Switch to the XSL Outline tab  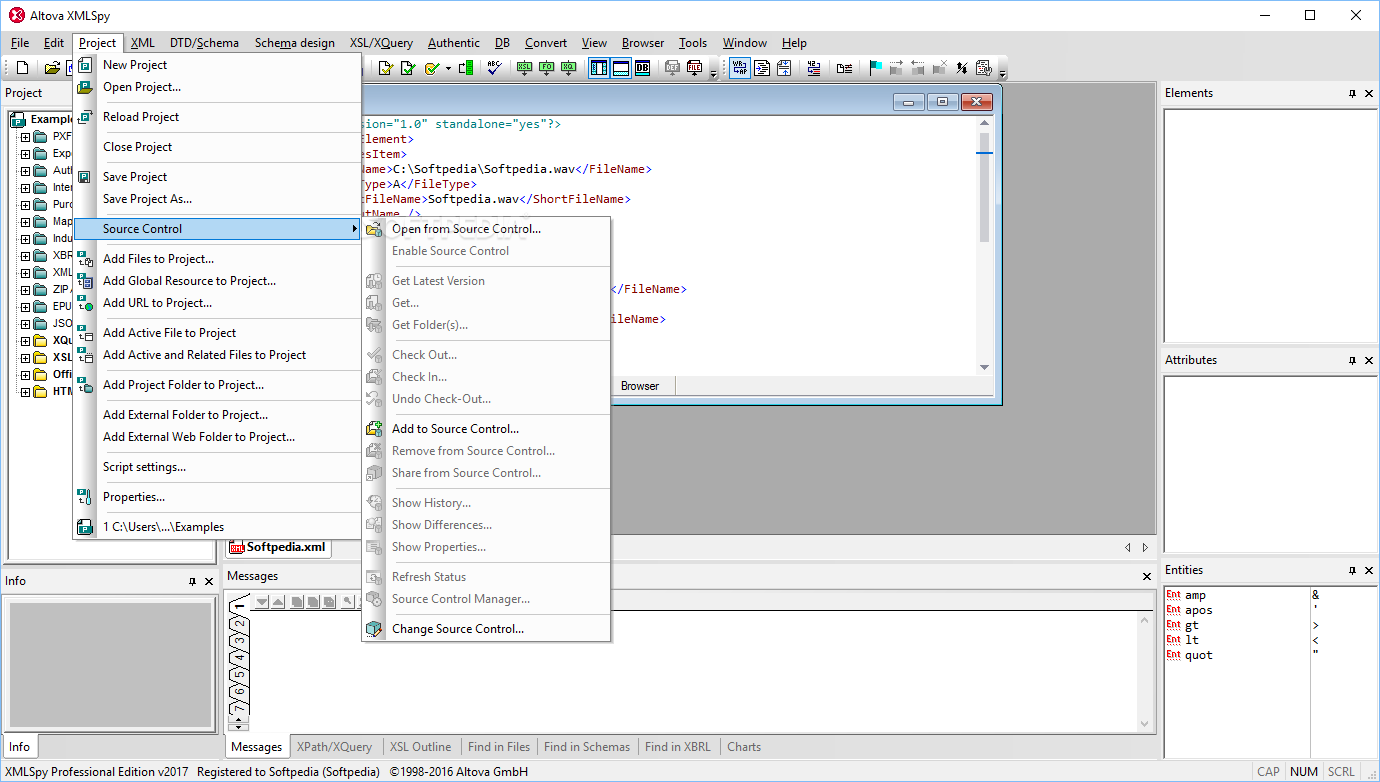420,747
